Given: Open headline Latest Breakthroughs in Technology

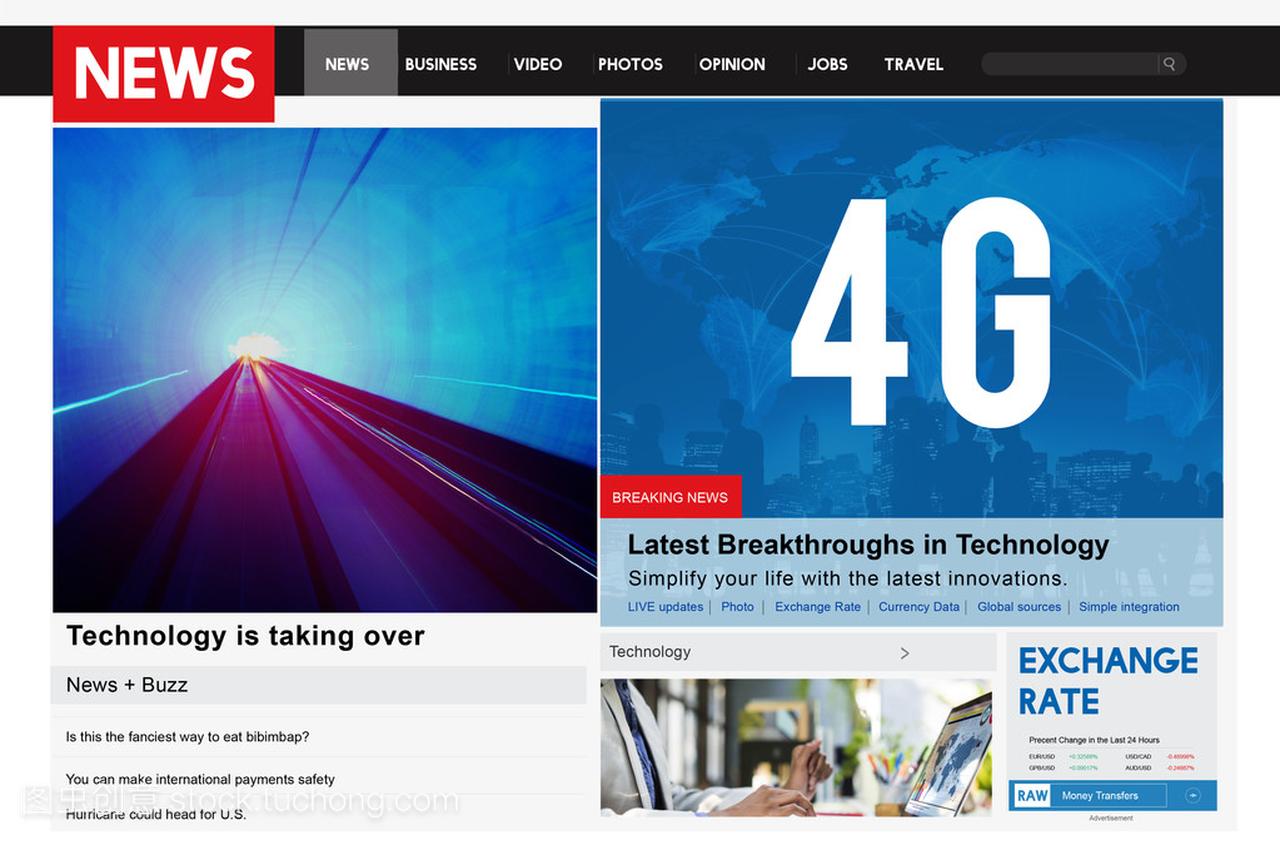Looking at the screenshot, I should click(x=868, y=545).
